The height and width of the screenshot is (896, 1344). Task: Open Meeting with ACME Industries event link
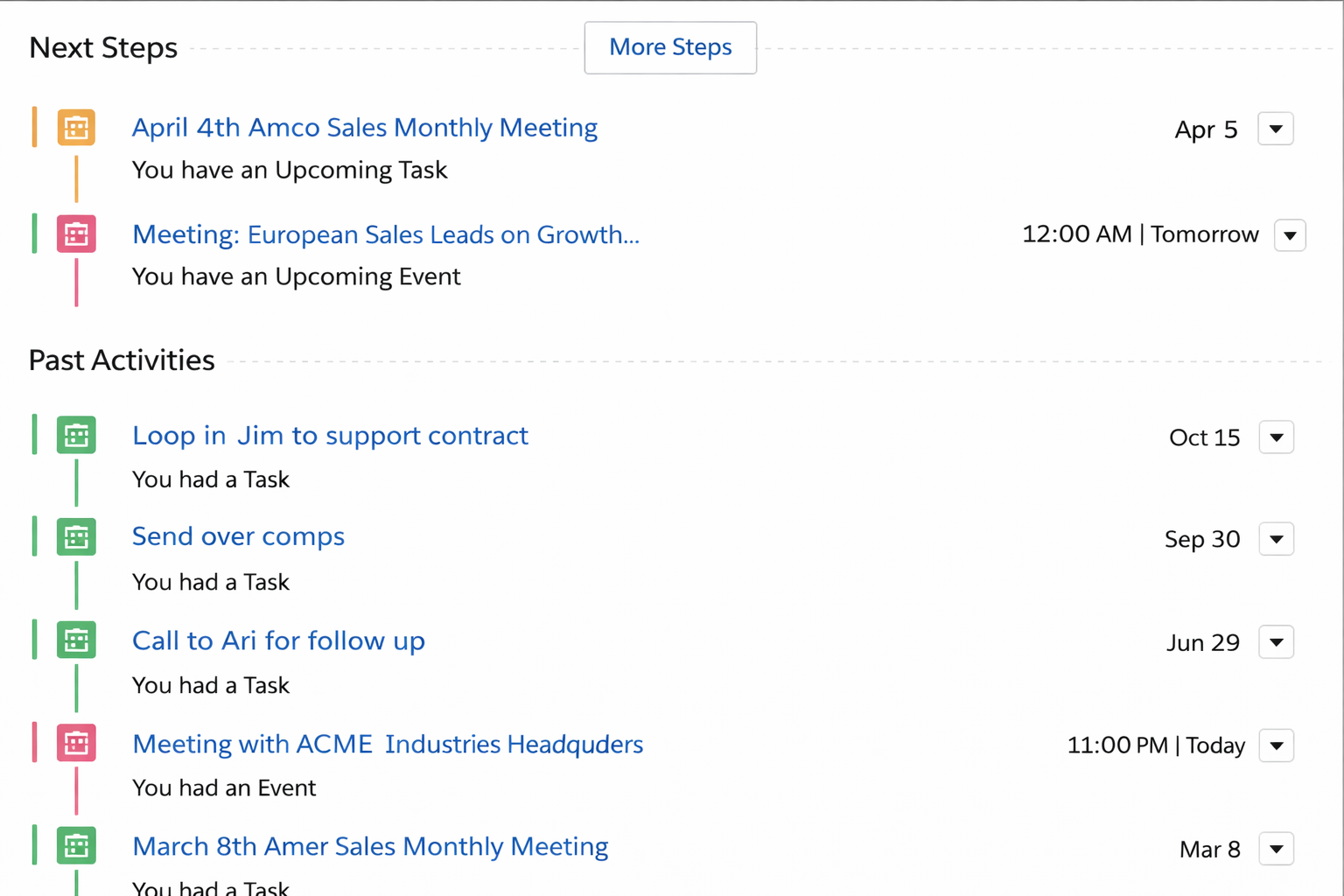(x=387, y=744)
